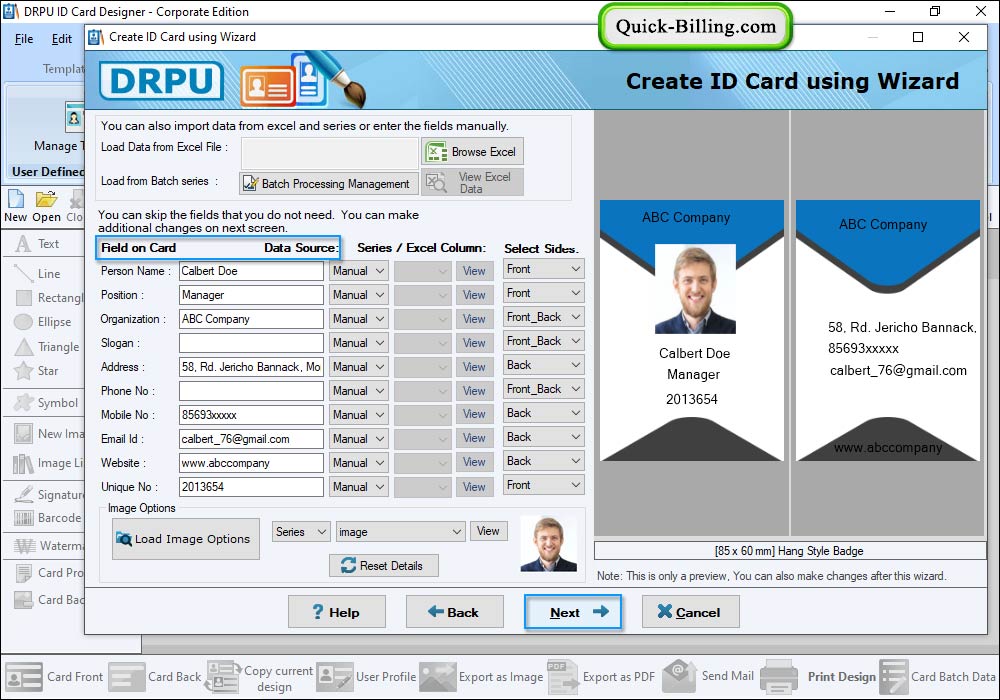Viewport: 1000px width, 700px height.
Task: Expand Mobile No side dropdown
Action: (x=543, y=413)
